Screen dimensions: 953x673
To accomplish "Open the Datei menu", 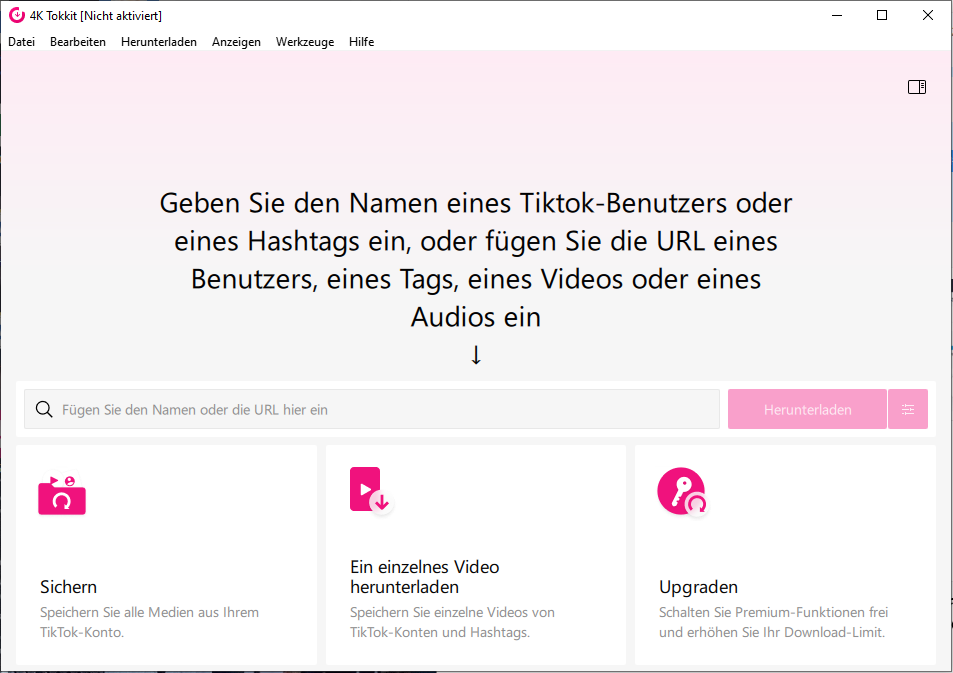I will 21,42.
